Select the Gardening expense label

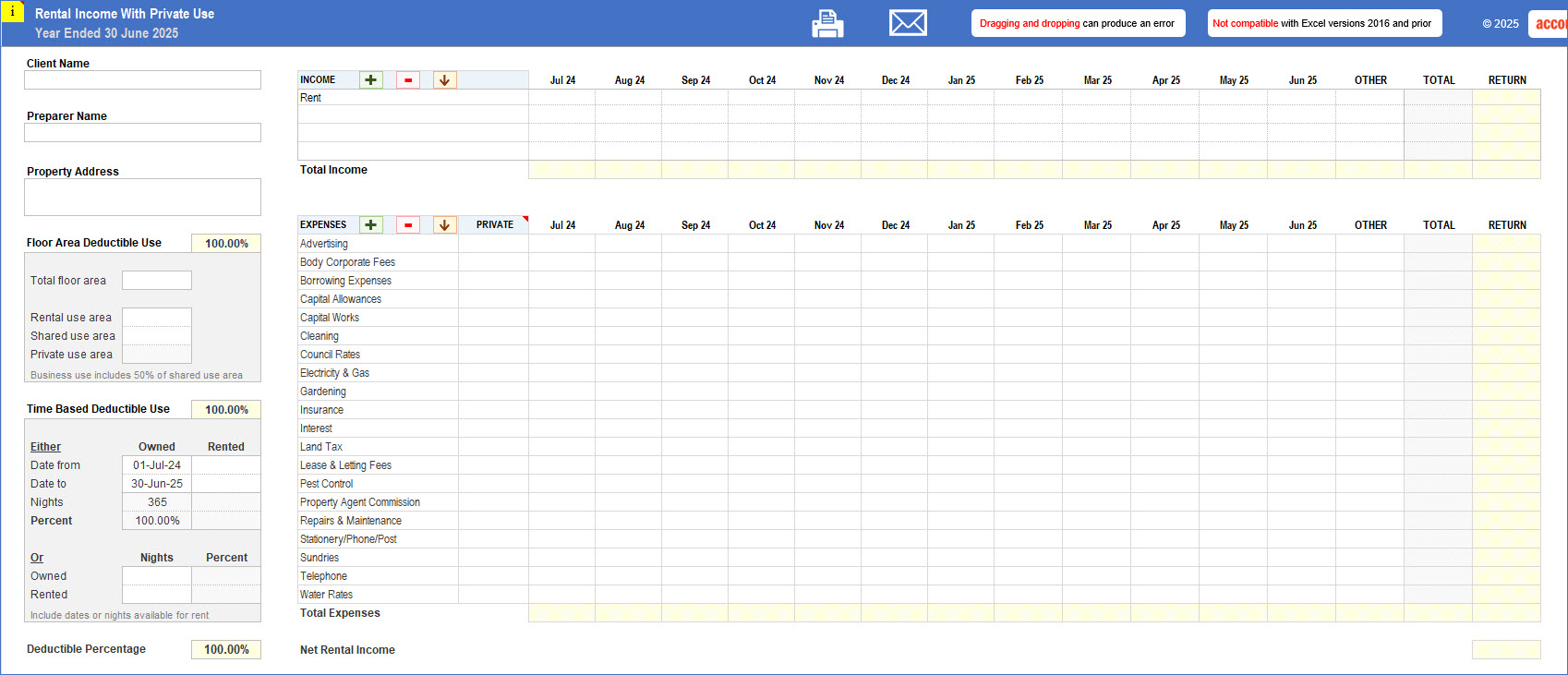323,392
